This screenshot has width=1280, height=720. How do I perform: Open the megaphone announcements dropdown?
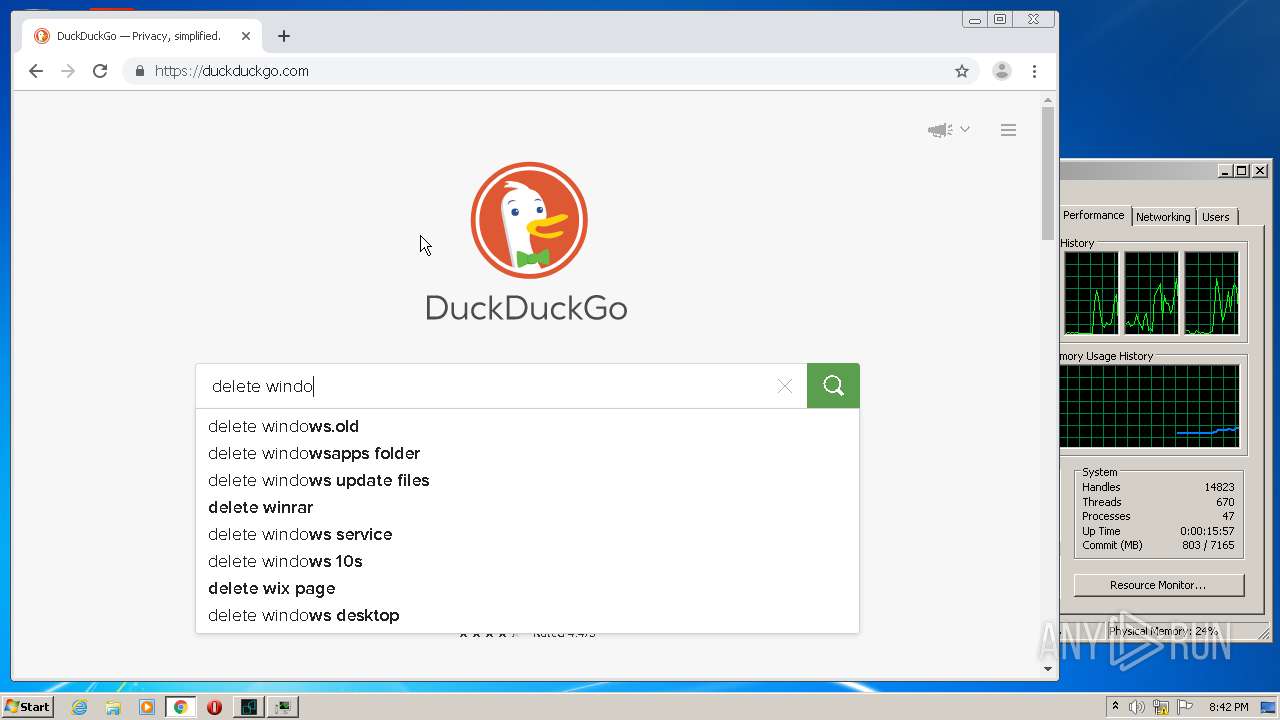coord(948,130)
